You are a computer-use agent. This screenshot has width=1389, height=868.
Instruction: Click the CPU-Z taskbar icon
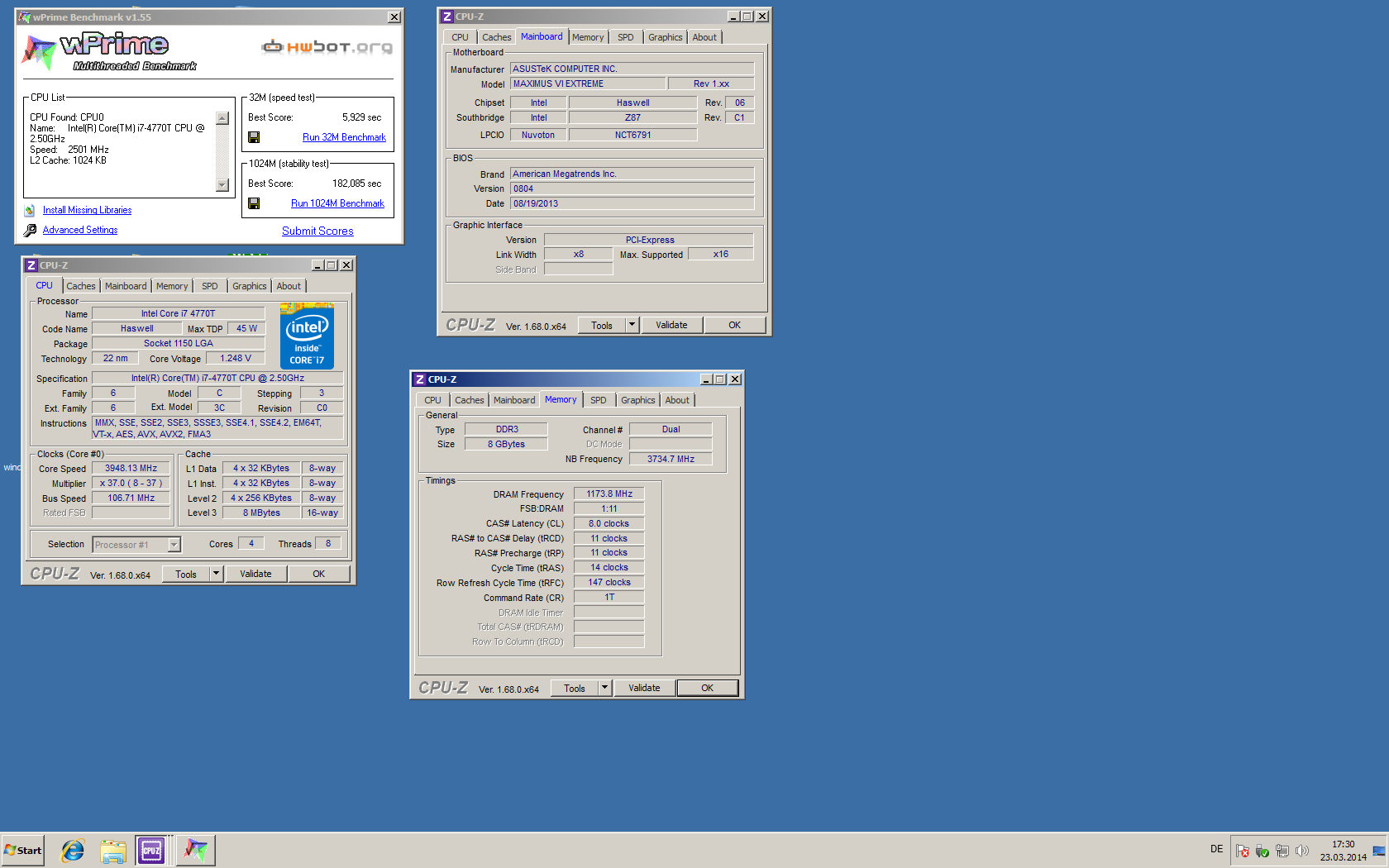point(151,850)
